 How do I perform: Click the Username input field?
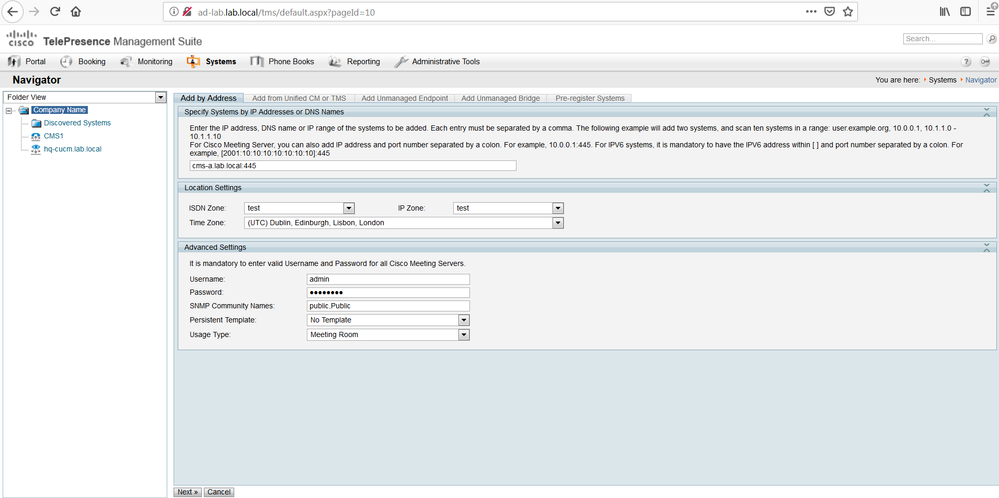pyautogui.click(x=389, y=279)
